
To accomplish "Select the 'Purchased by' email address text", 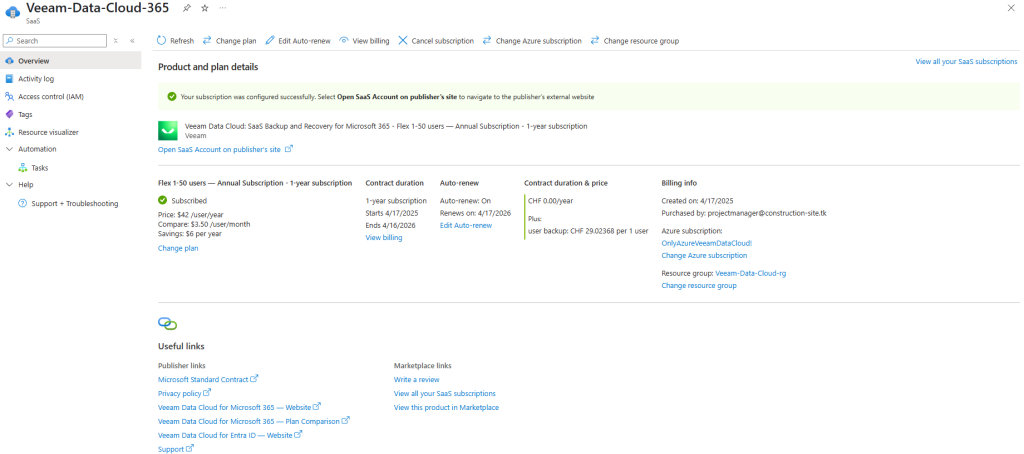I will [x=767, y=213].
